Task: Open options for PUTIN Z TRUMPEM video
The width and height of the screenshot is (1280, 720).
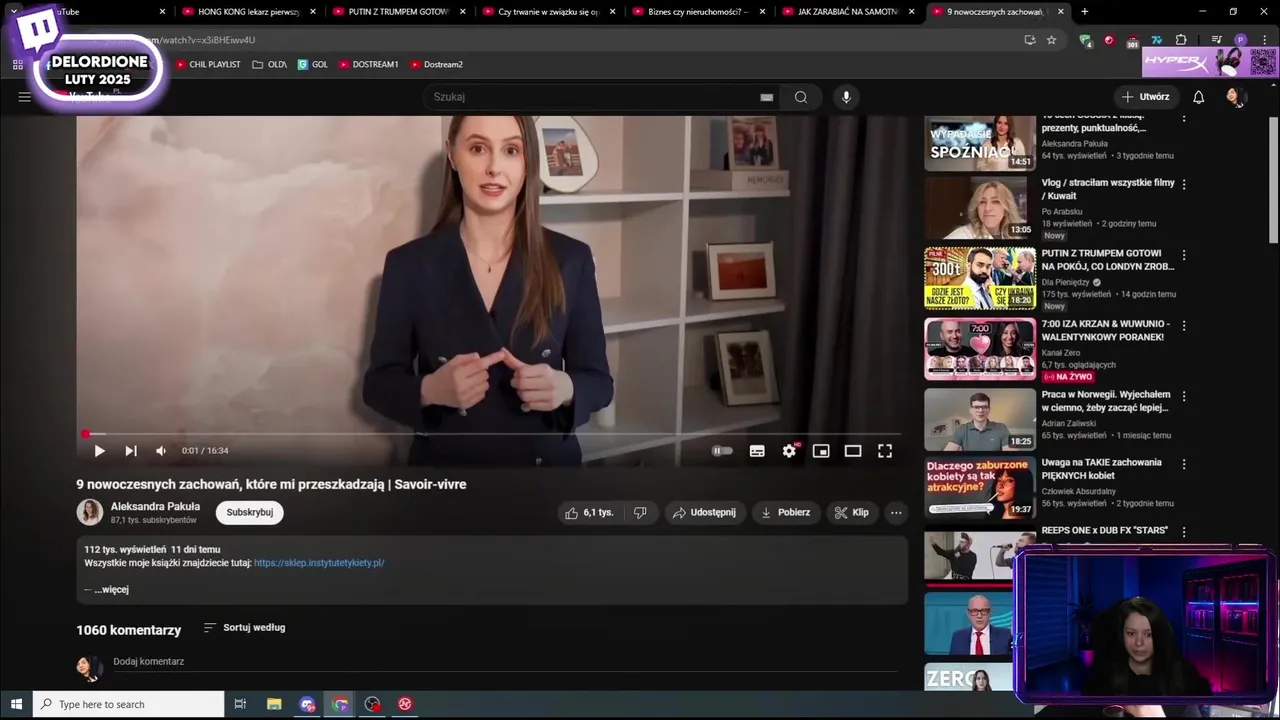Action: coord(1184,255)
